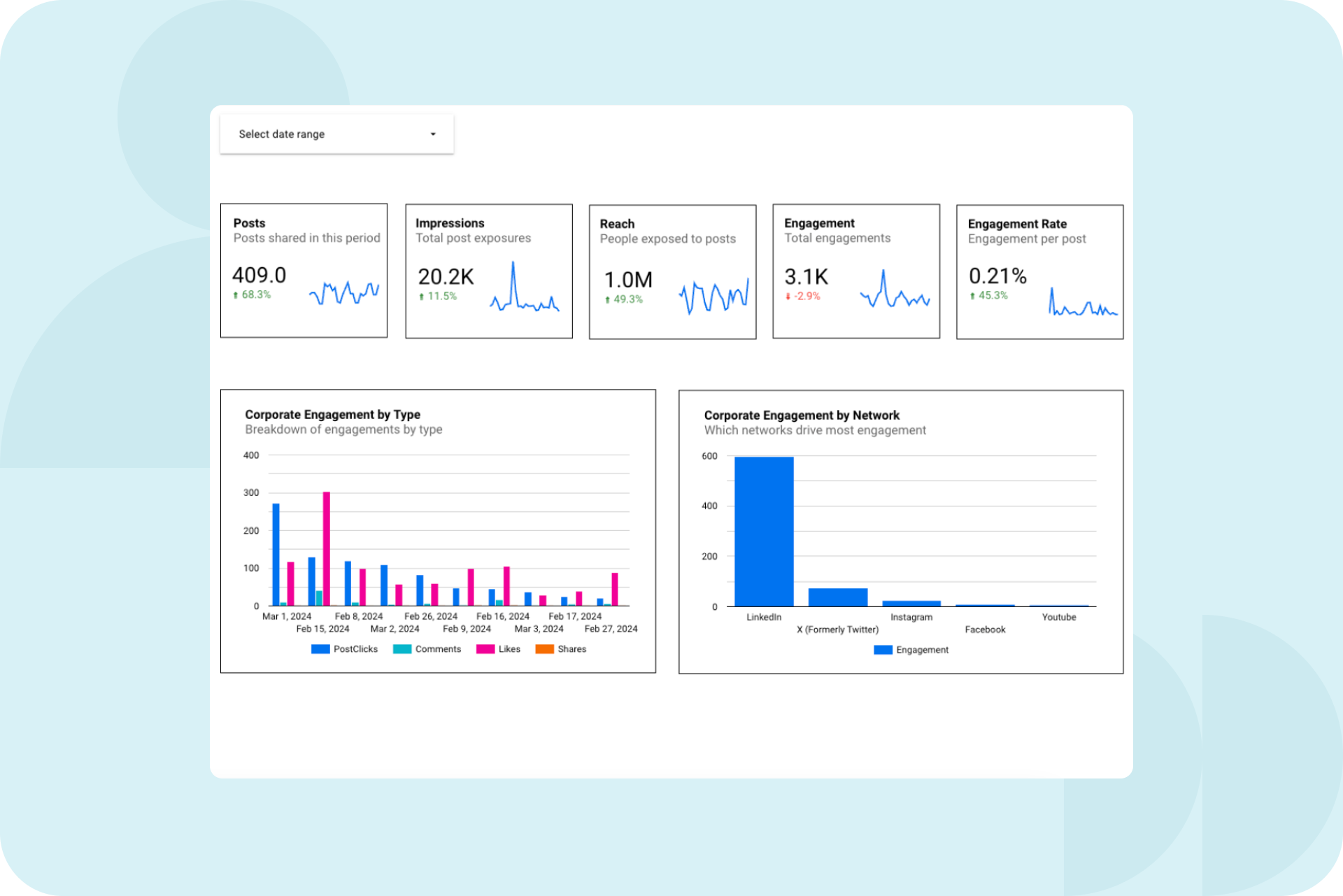Click the Engagement legend item in network chart
Viewport: 1343px width, 896px height.
tap(911, 650)
